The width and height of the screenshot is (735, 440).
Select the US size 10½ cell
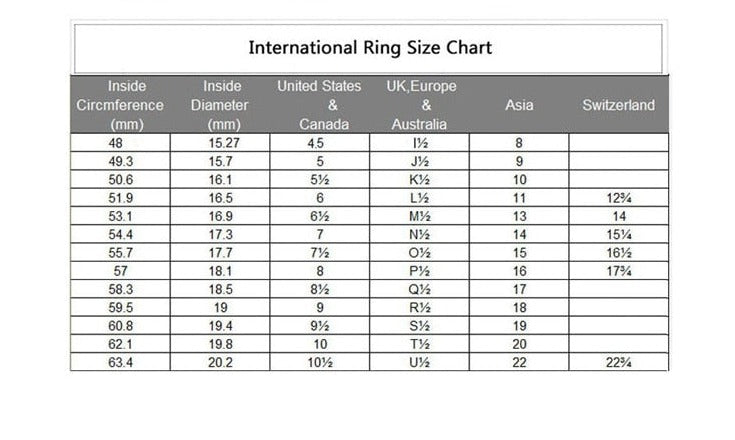[x=320, y=361]
